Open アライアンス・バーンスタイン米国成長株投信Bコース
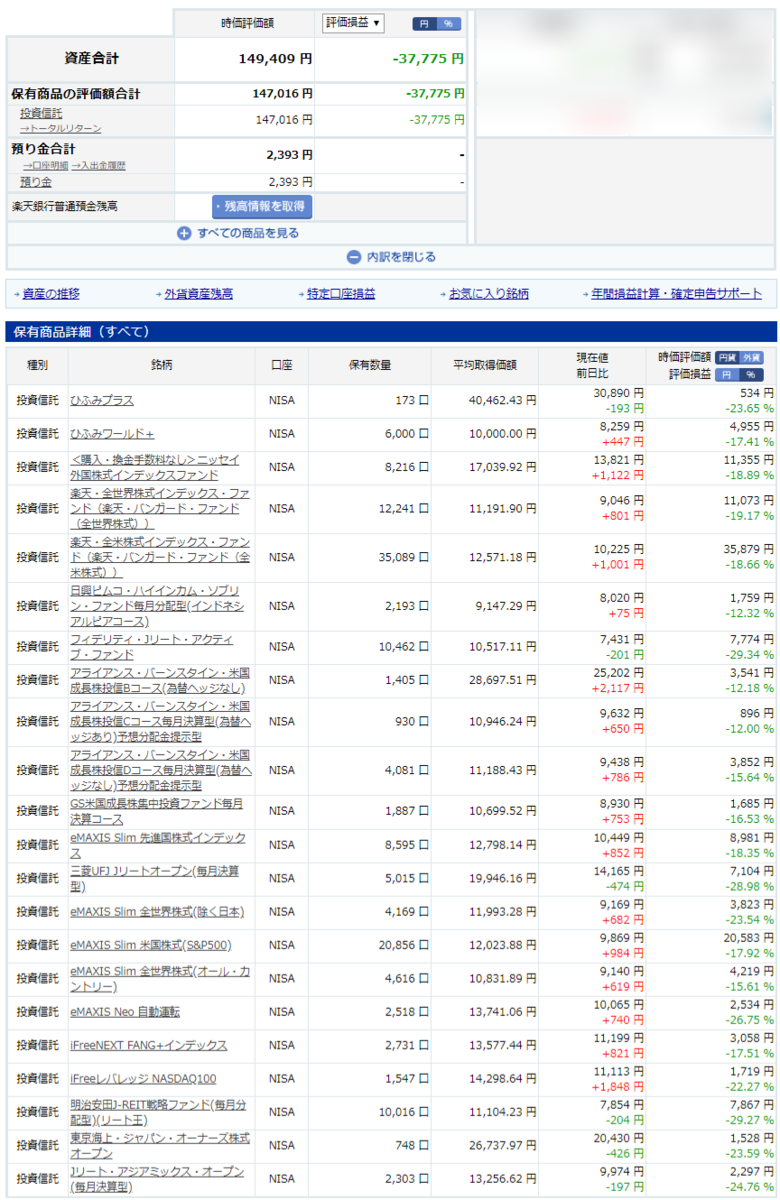The image size is (780, 1200). pyautogui.click(x=160, y=680)
